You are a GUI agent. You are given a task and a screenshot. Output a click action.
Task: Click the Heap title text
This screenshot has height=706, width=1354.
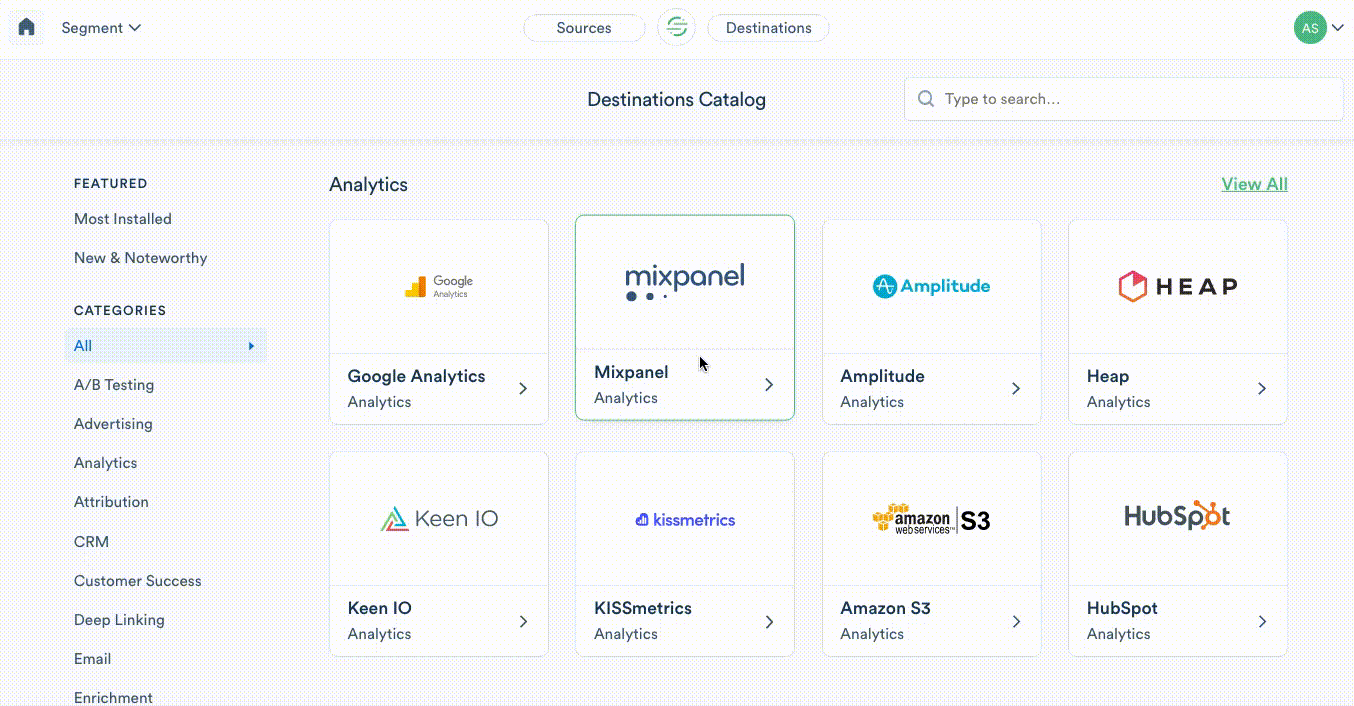coord(1108,376)
